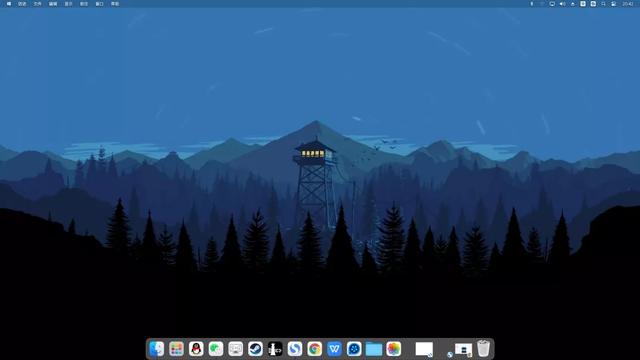The image size is (640, 360).
Task: Open the blue swirl S app
Action: point(295,349)
